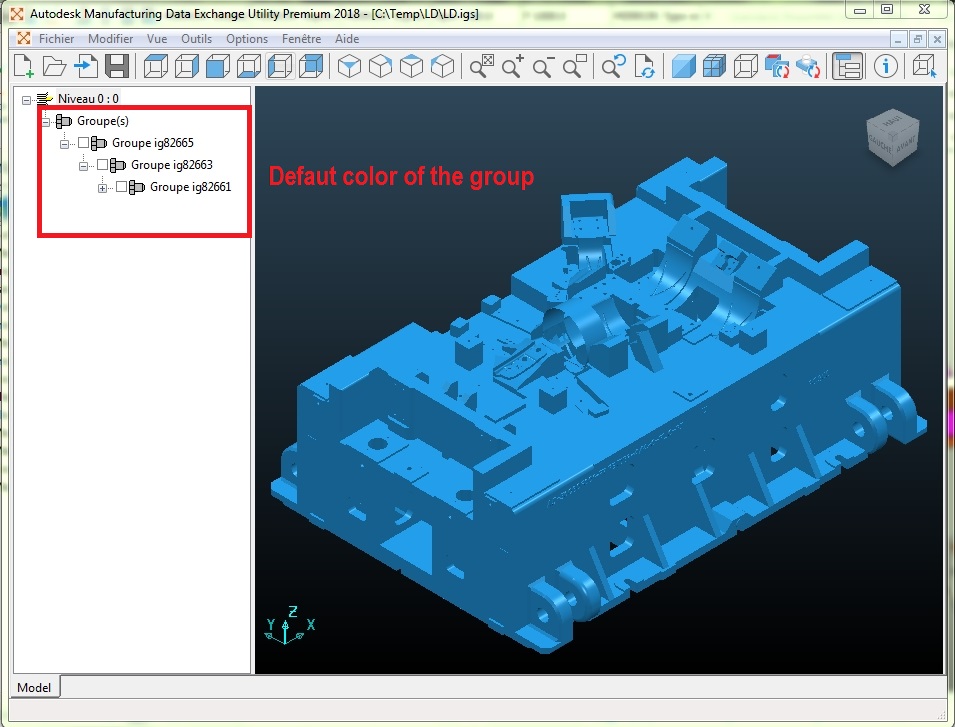Collapse the Niveau 0 : 0 root node

27,98
